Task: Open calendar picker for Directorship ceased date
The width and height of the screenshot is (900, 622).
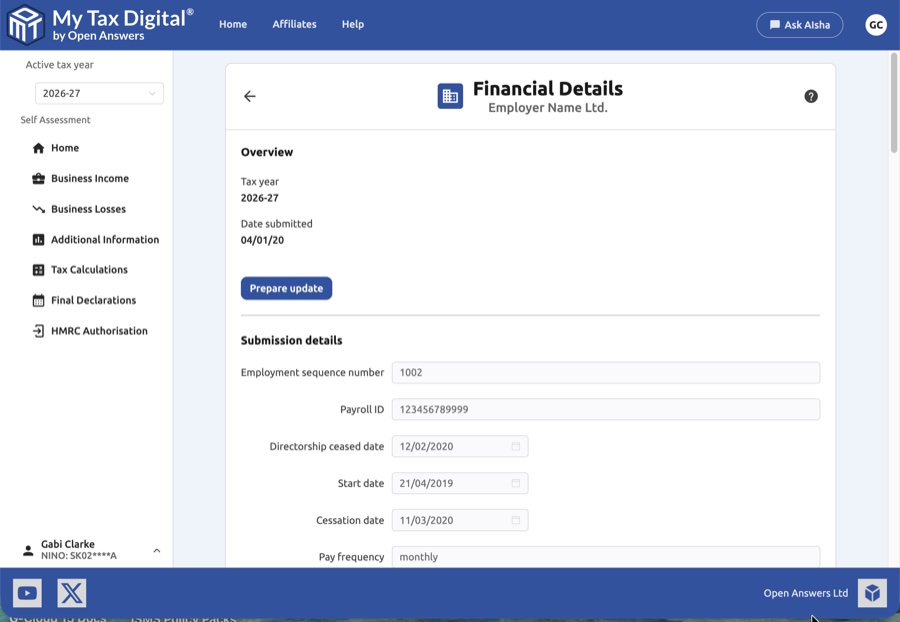Action: click(x=516, y=446)
